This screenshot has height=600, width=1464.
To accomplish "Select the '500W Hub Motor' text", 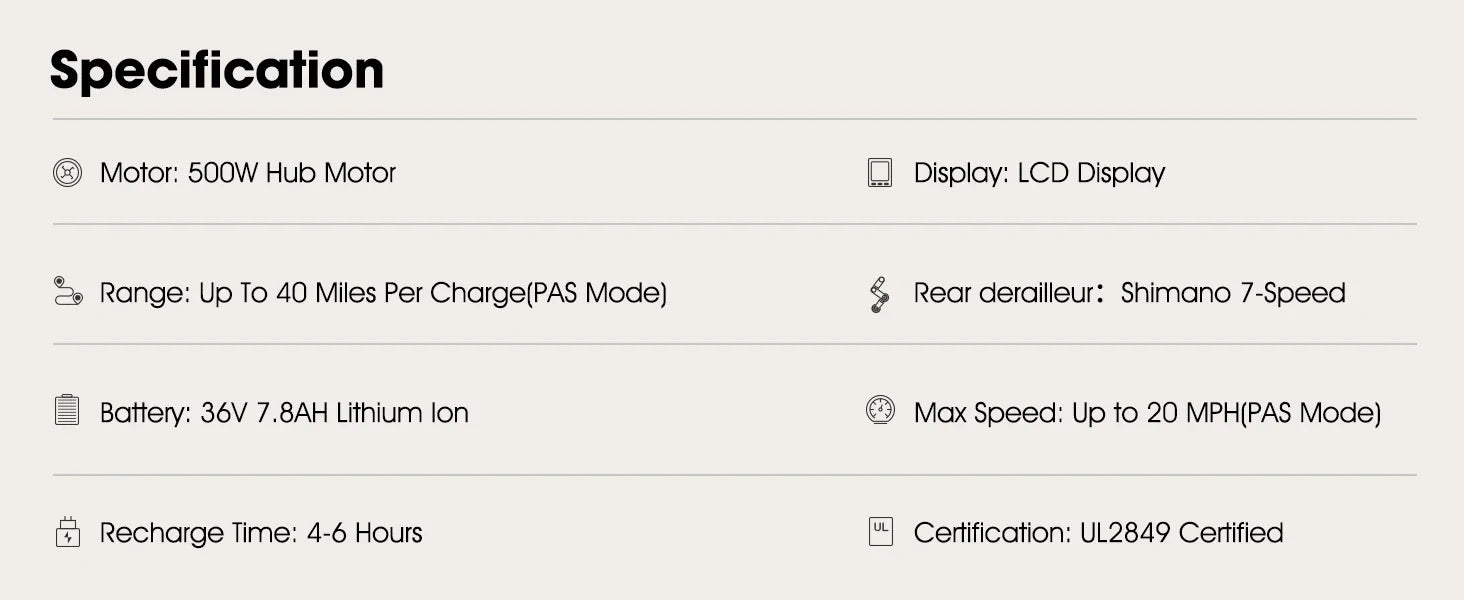I will pyautogui.click(x=292, y=173).
